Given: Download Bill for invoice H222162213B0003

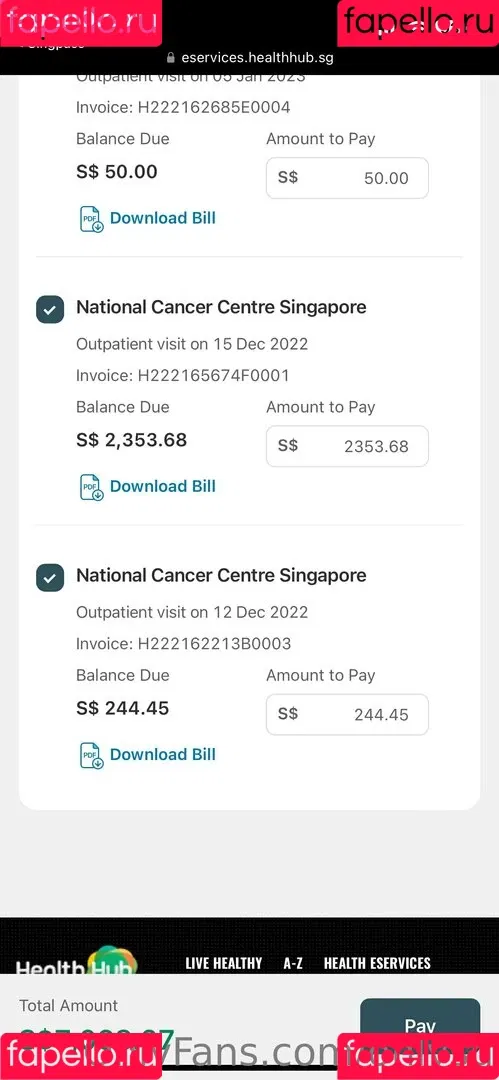Looking at the screenshot, I should point(163,755).
